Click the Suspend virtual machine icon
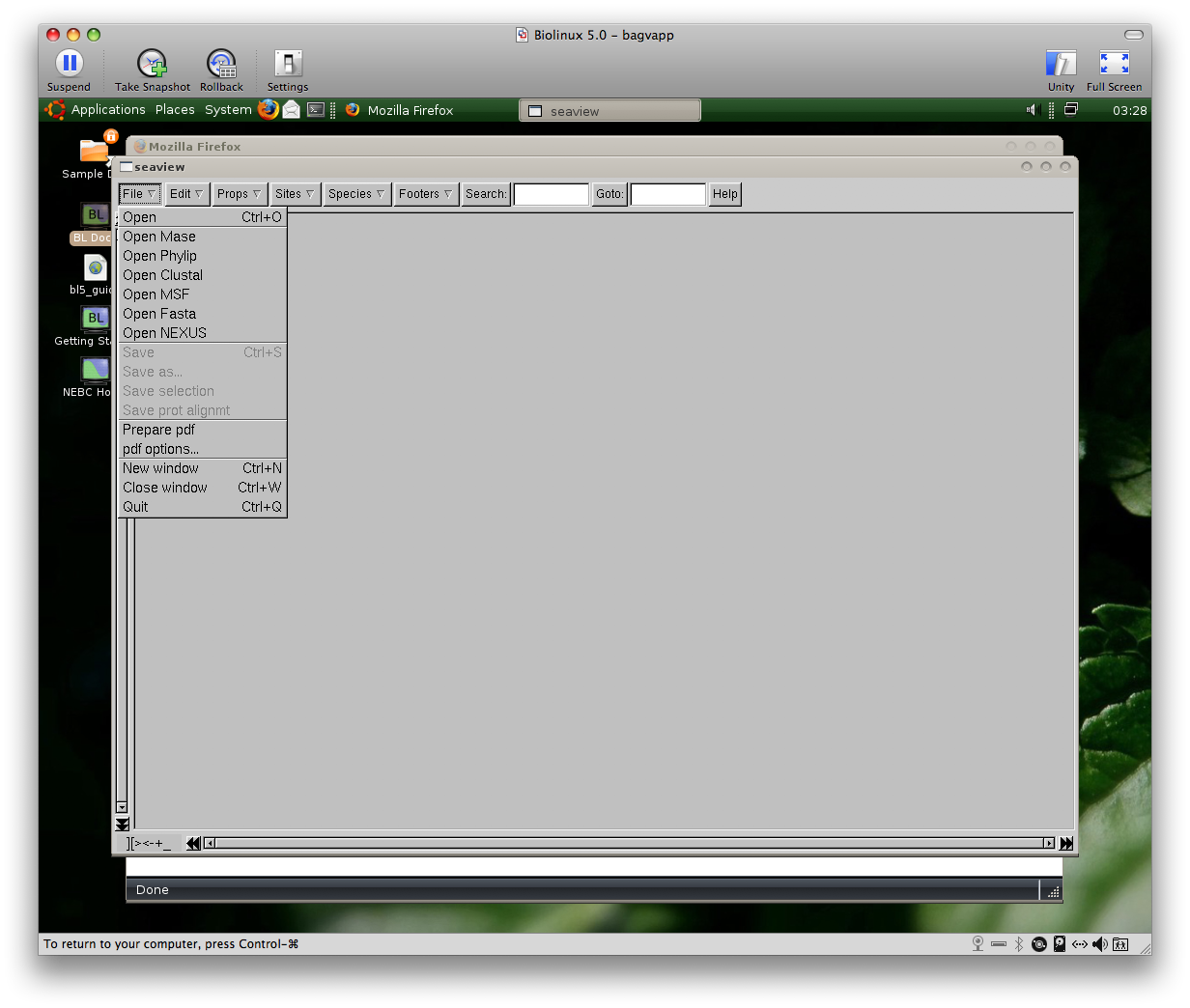Screen dimensions: 1190x1008 [69, 64]
